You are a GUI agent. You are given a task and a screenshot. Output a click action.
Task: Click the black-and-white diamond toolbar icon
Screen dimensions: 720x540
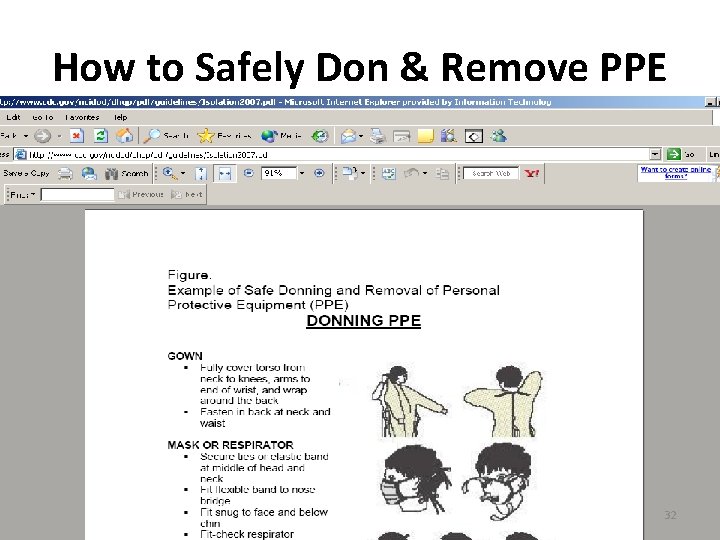pos(474,136)
